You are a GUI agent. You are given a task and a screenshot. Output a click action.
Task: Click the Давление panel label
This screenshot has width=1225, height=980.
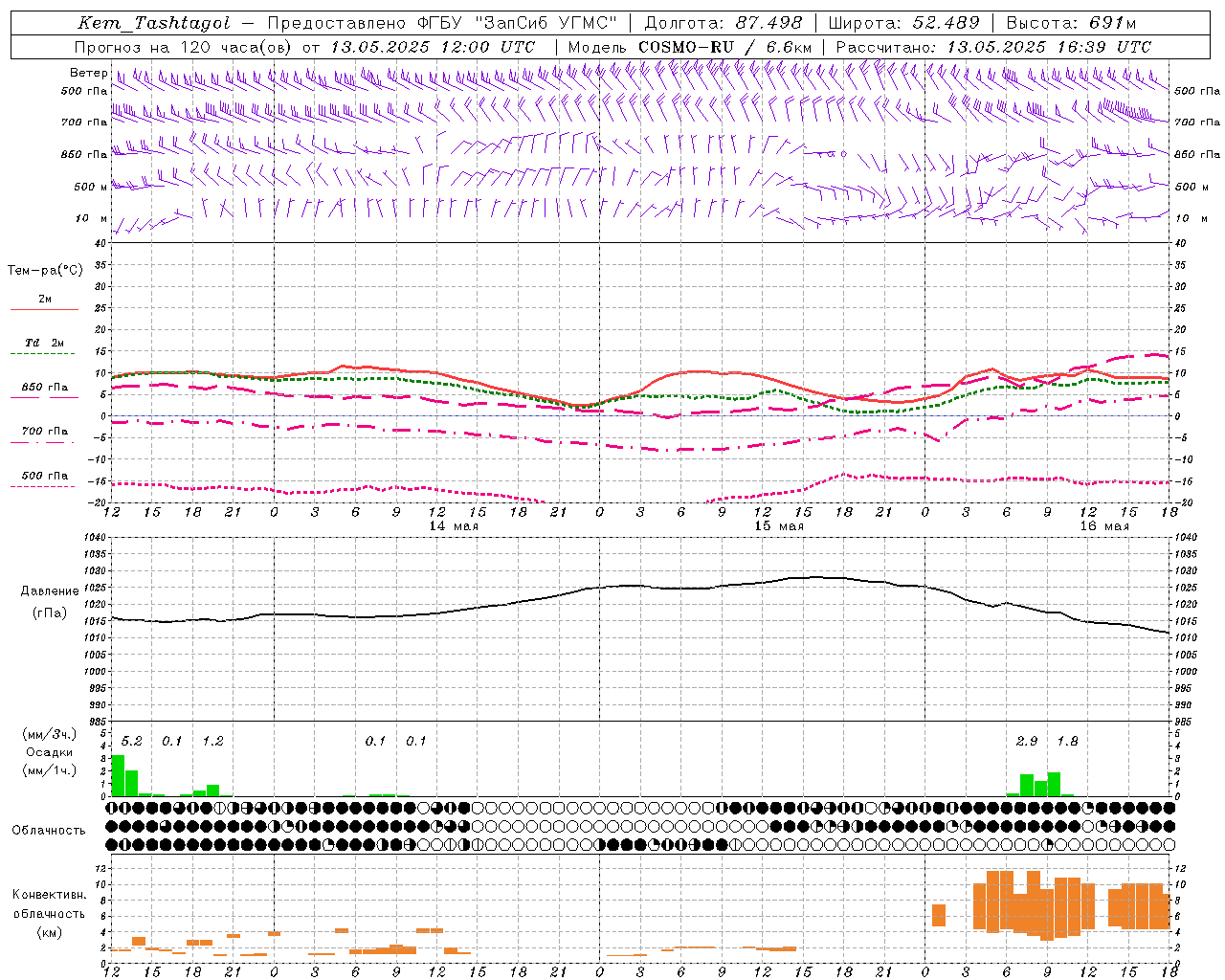tap(50, 591)
